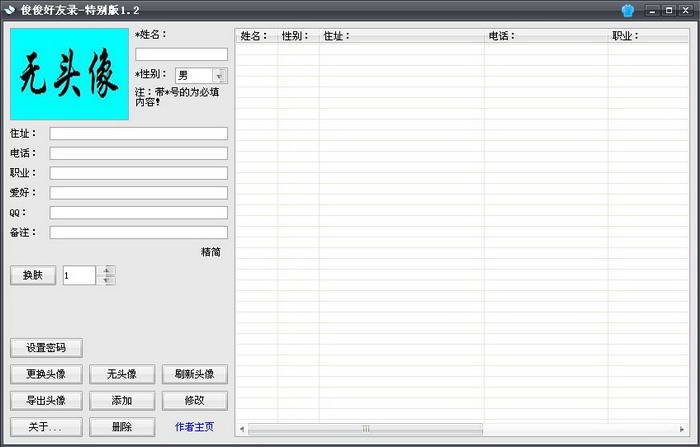Image resolution: width=700 pixels, height=447 pixels.
Task: Minimize the 俊俊好友录 window
Action: tap(652, 10)
